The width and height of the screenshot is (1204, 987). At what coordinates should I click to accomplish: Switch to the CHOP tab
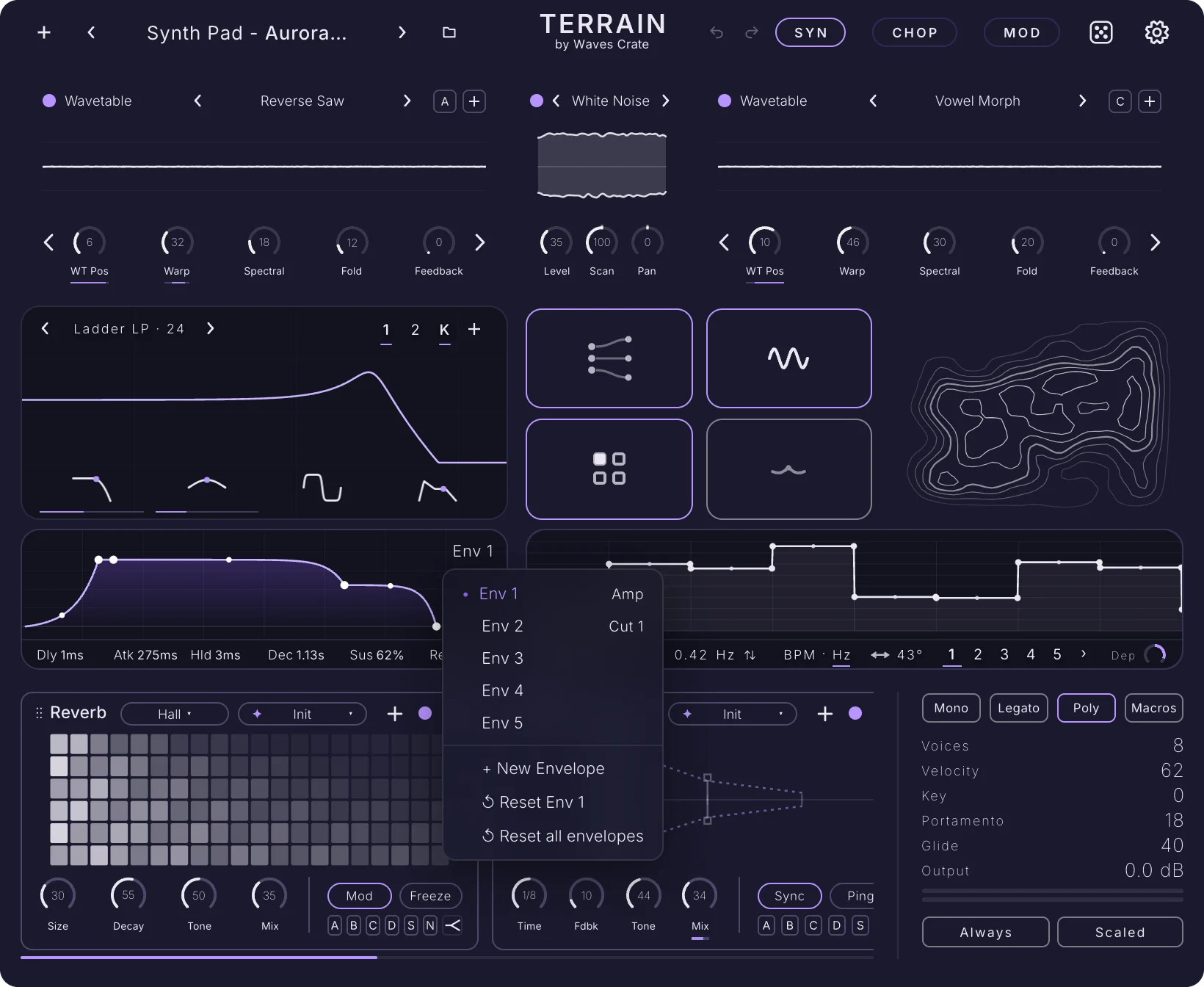click(x=915, y=32)
